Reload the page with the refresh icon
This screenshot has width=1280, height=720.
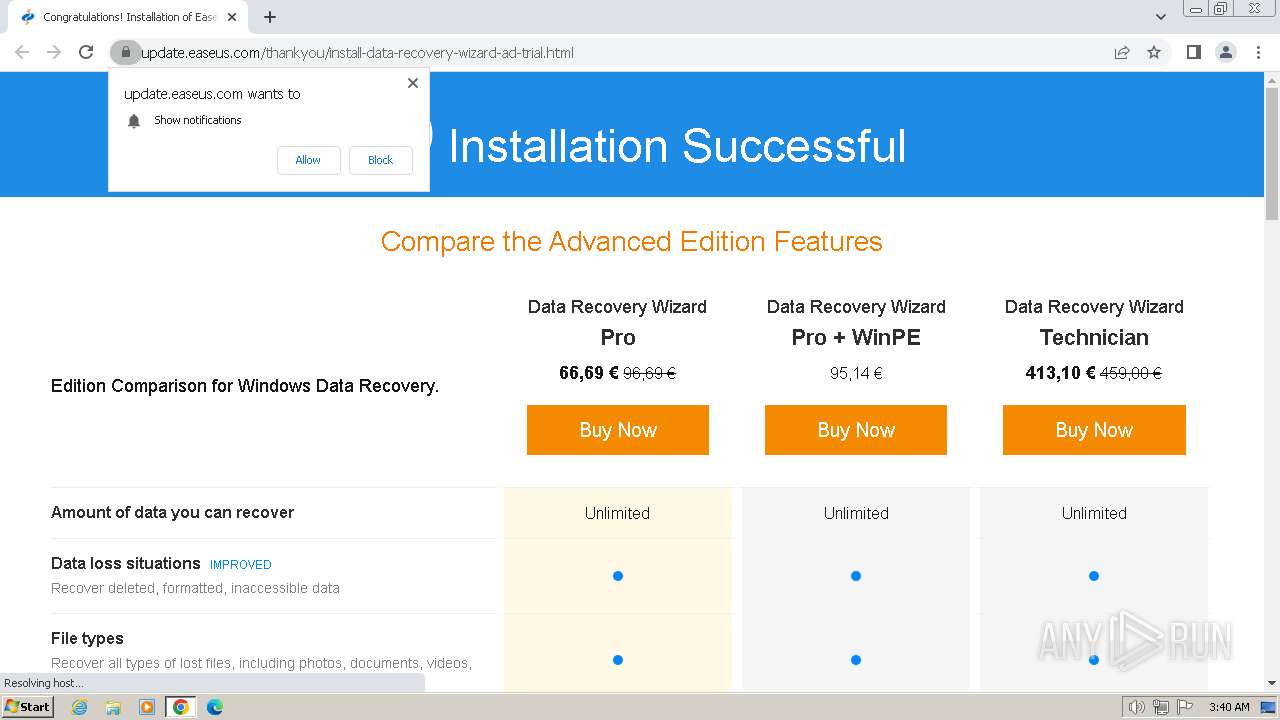86,53
